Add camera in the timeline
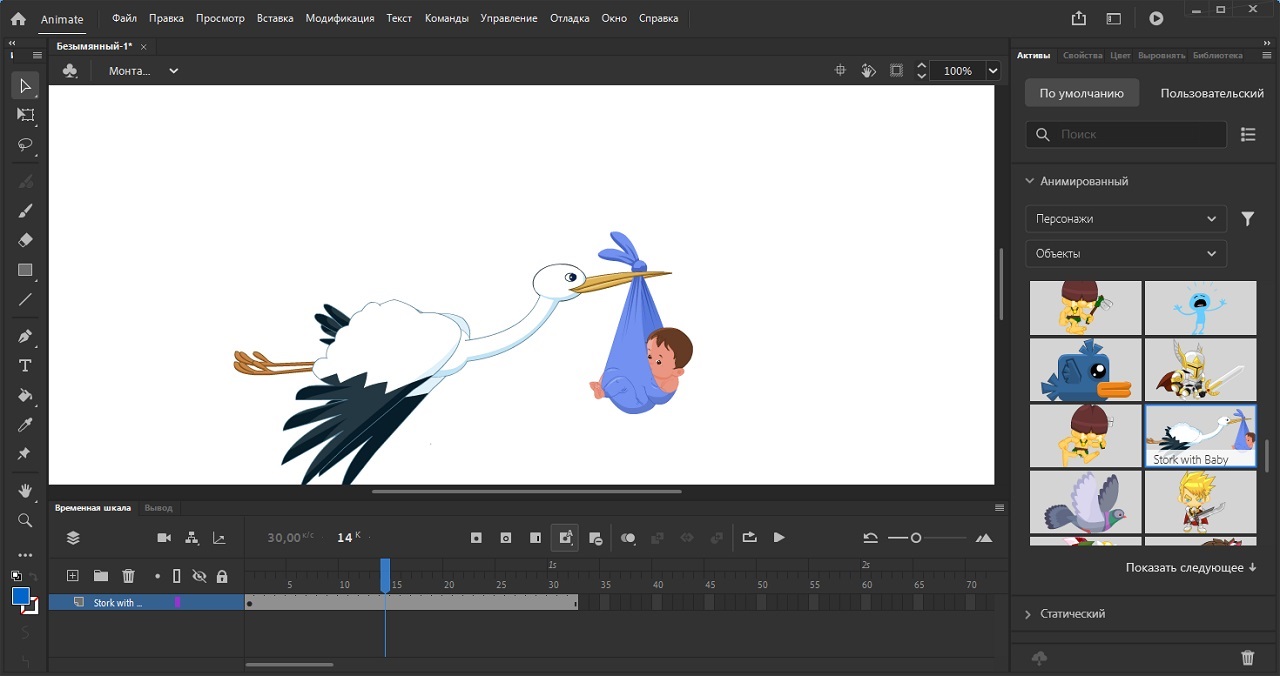Image resolution: width=1280 pixels, height=676 pixels. point(164,538)
